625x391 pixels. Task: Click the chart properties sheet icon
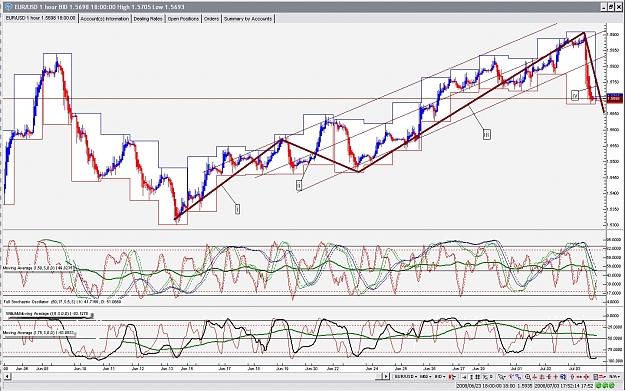[596, 377]
